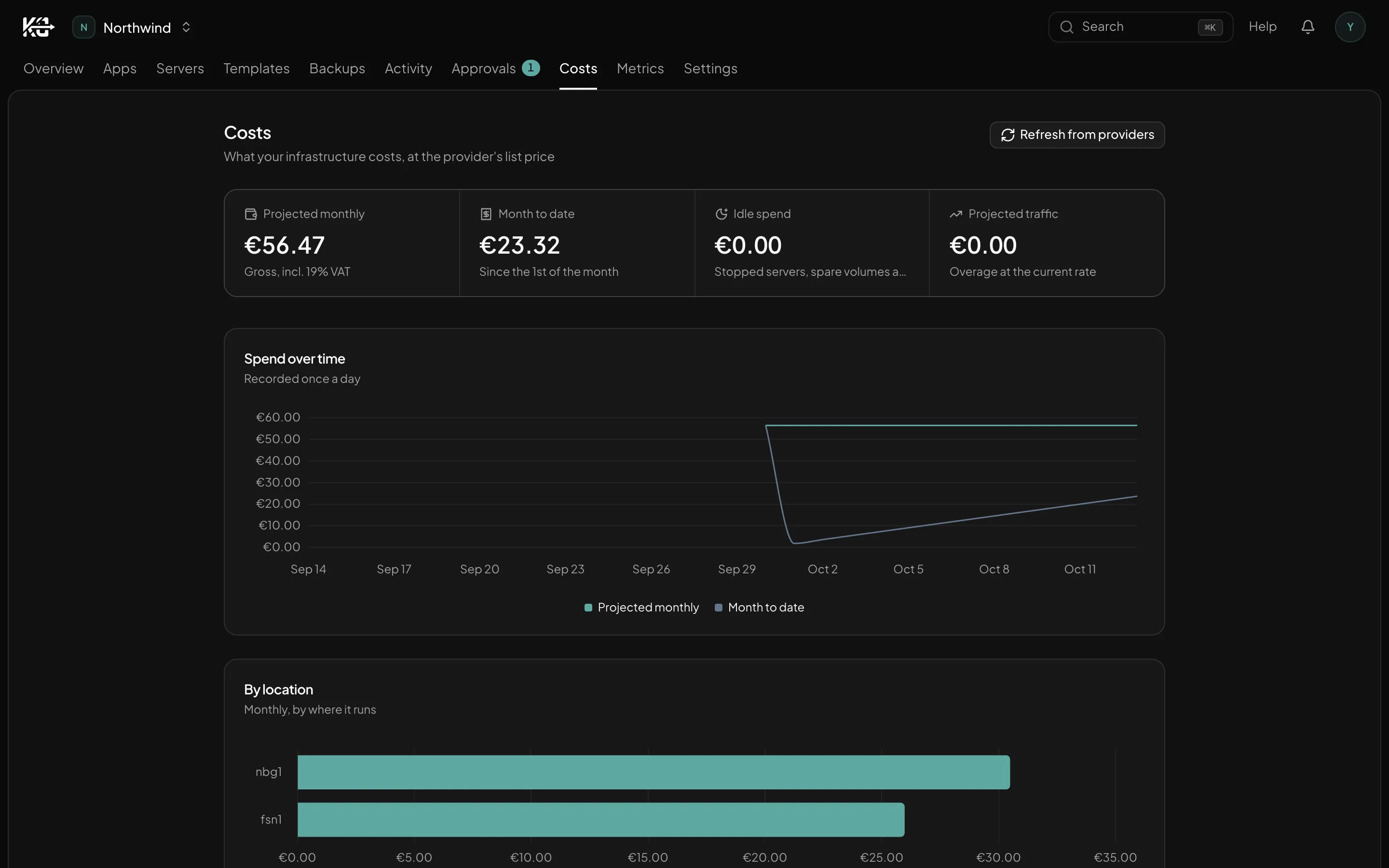The width and height of the screenshot is (1389, 868).
Task: Click the ⌘K shortcut badge
Action: pyautogui.click(x=1210, y=27)
